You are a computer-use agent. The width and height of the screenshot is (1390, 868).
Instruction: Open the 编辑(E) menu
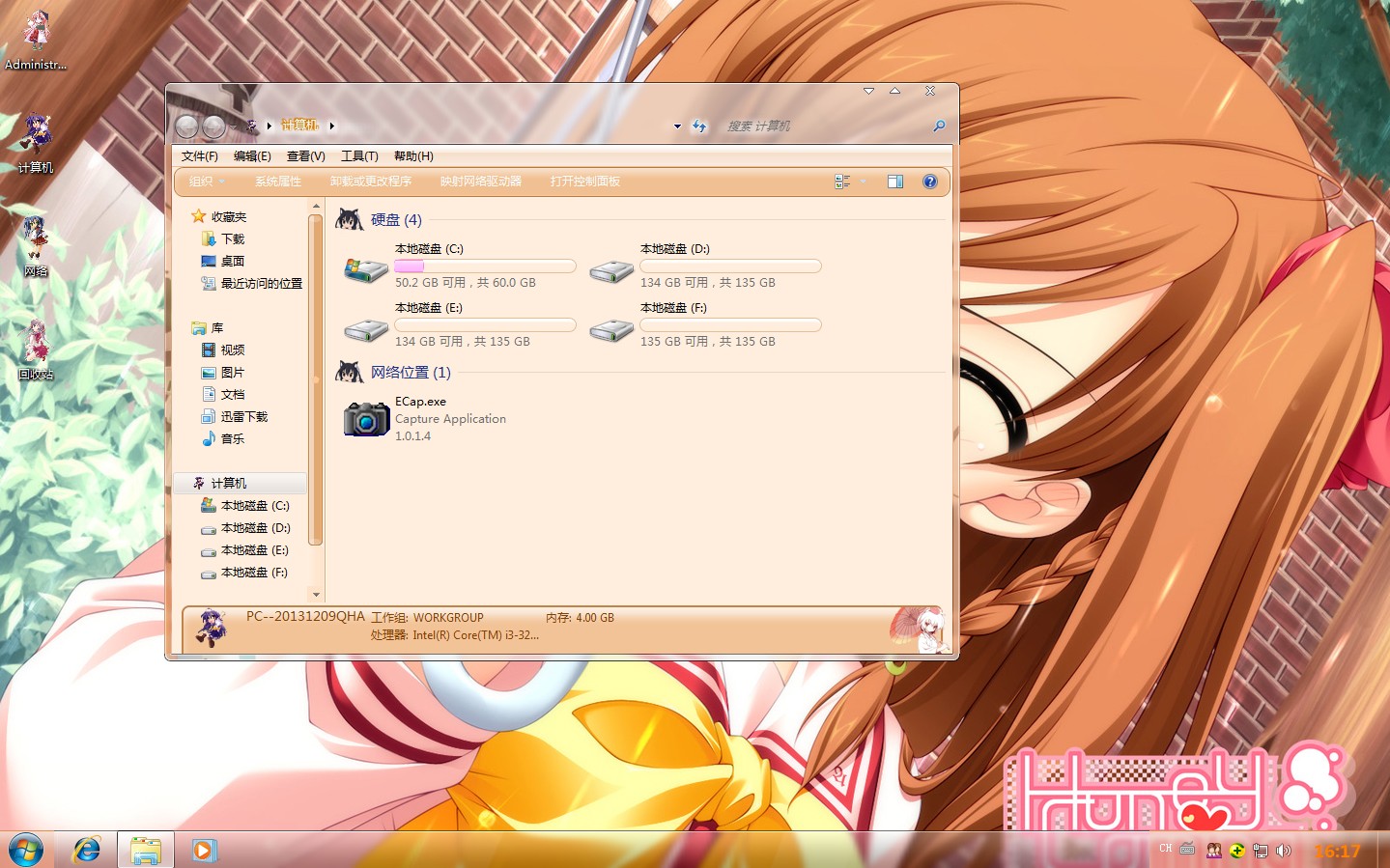(252, 156)
